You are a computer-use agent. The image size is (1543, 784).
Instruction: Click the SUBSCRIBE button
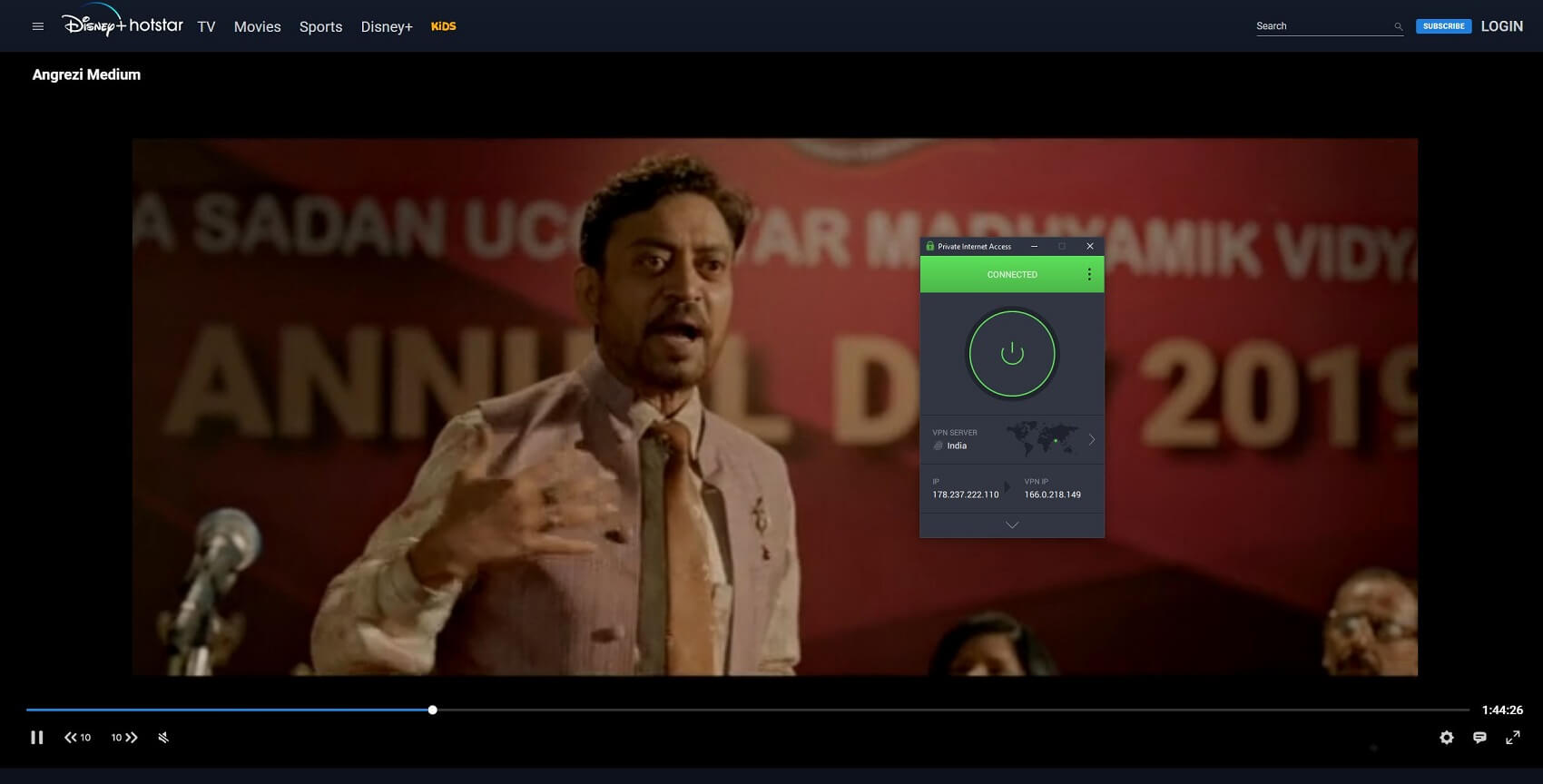coord(1443,26)
